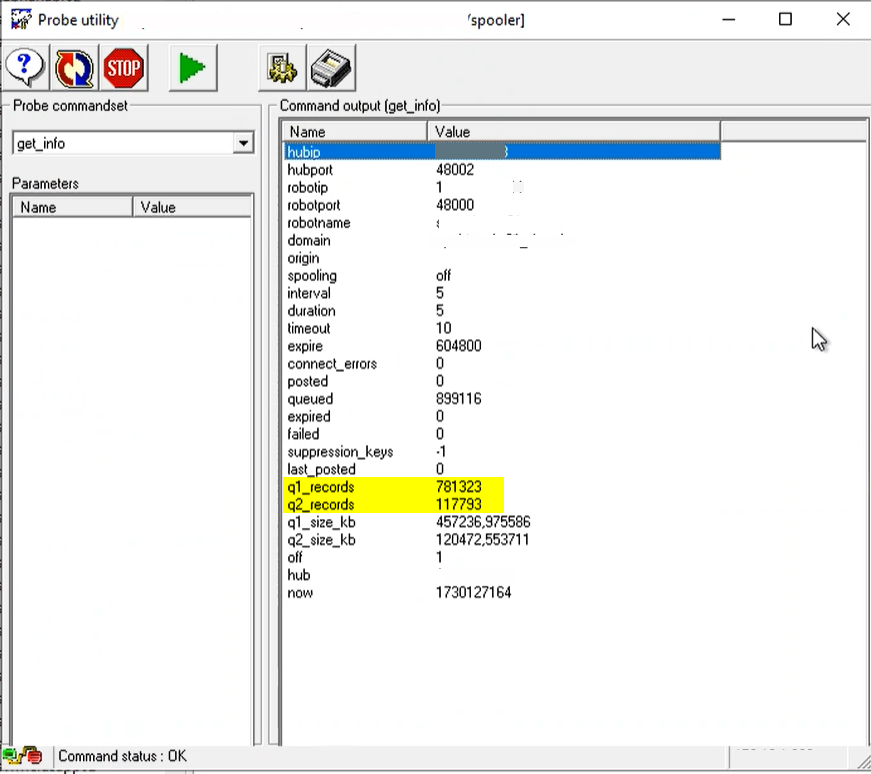Click Parameters Value column header
Viewport: 871px width, 774px height.
192,207
